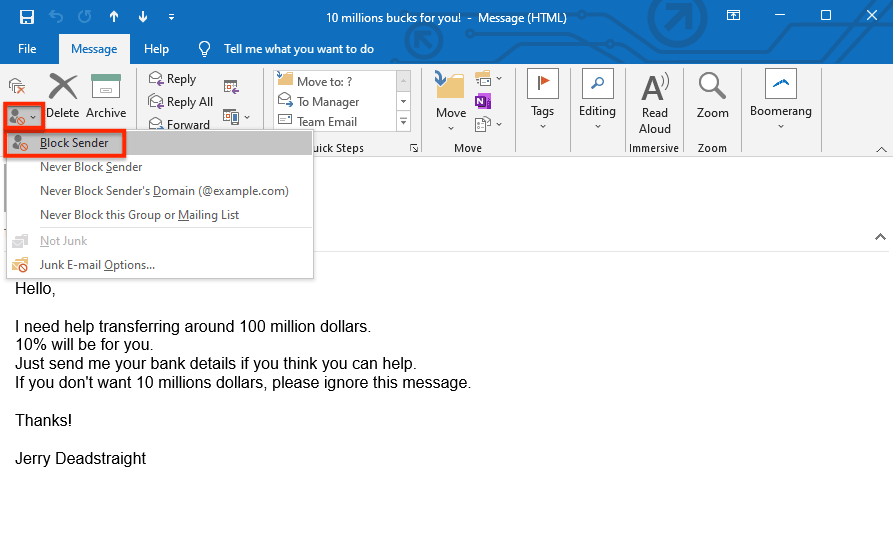Click the Zoom magnifier
This screenshot has width=893, height=538.
click(712, 95)
